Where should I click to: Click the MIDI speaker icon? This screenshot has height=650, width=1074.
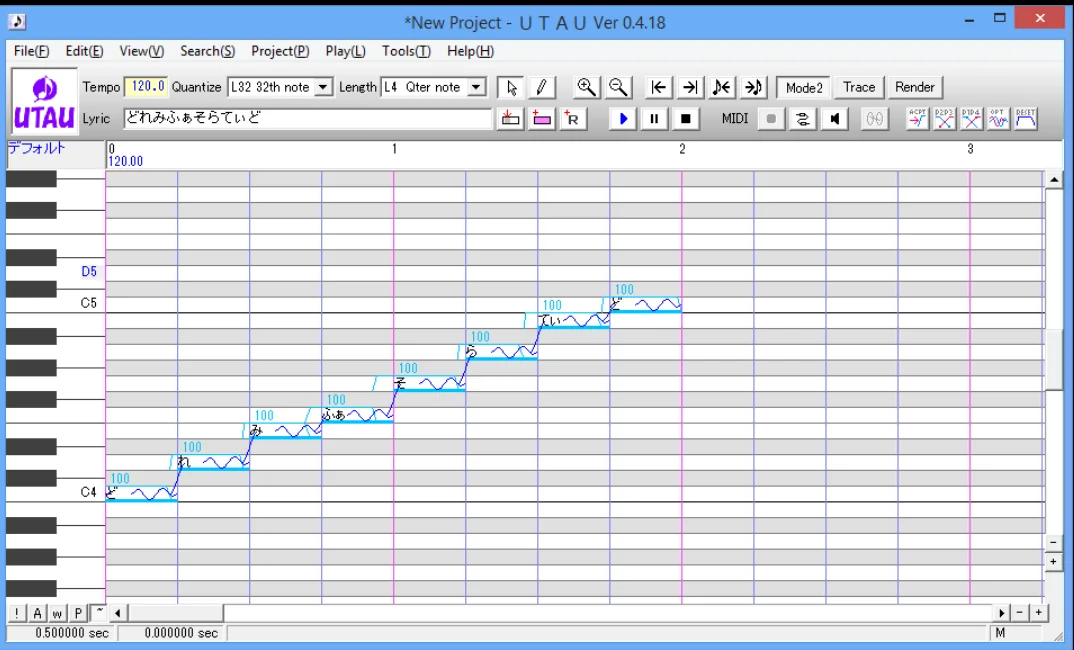pyautogui.click(x=834, y=118)
